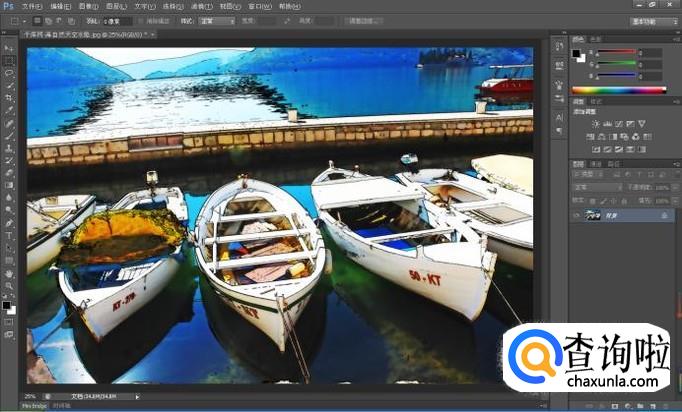
Task: Select the Move tool
Action: pyautogui.click(x=9, y=48)
